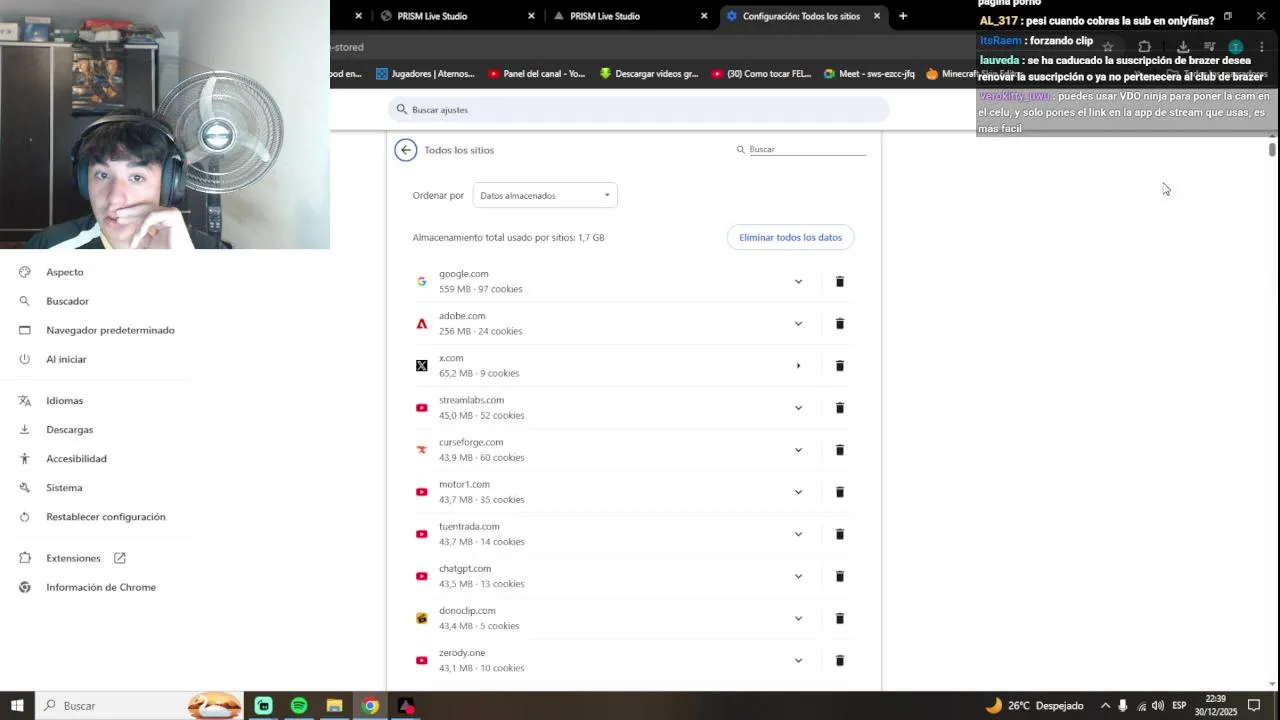The height and width of the screenshot is (720, 1280).
Task: Click trash icon for tuentrada.com
Action: pyautogui.click(x=840, y=534)
